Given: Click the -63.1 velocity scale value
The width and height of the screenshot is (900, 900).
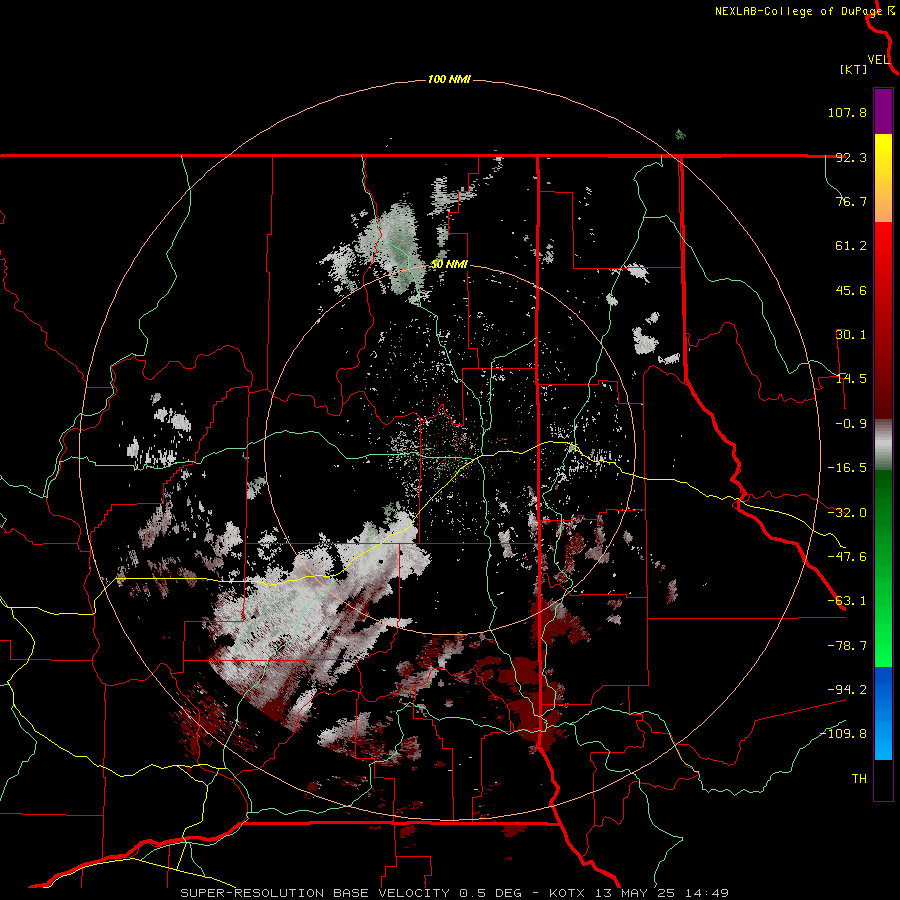Looking at the screenshot, I should pyautogui.click(x=847, y=601).
